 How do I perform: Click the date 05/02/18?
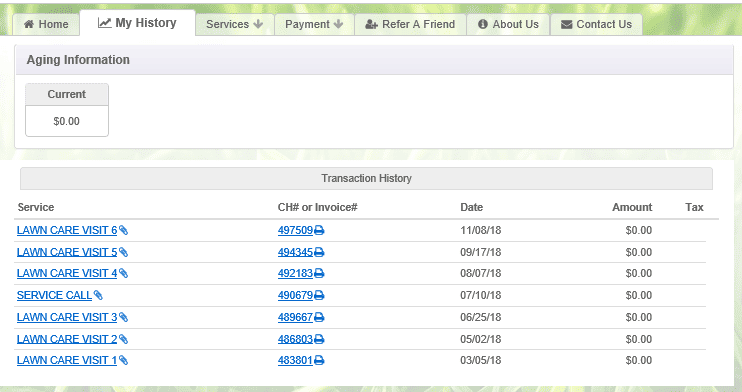[480, 339]
